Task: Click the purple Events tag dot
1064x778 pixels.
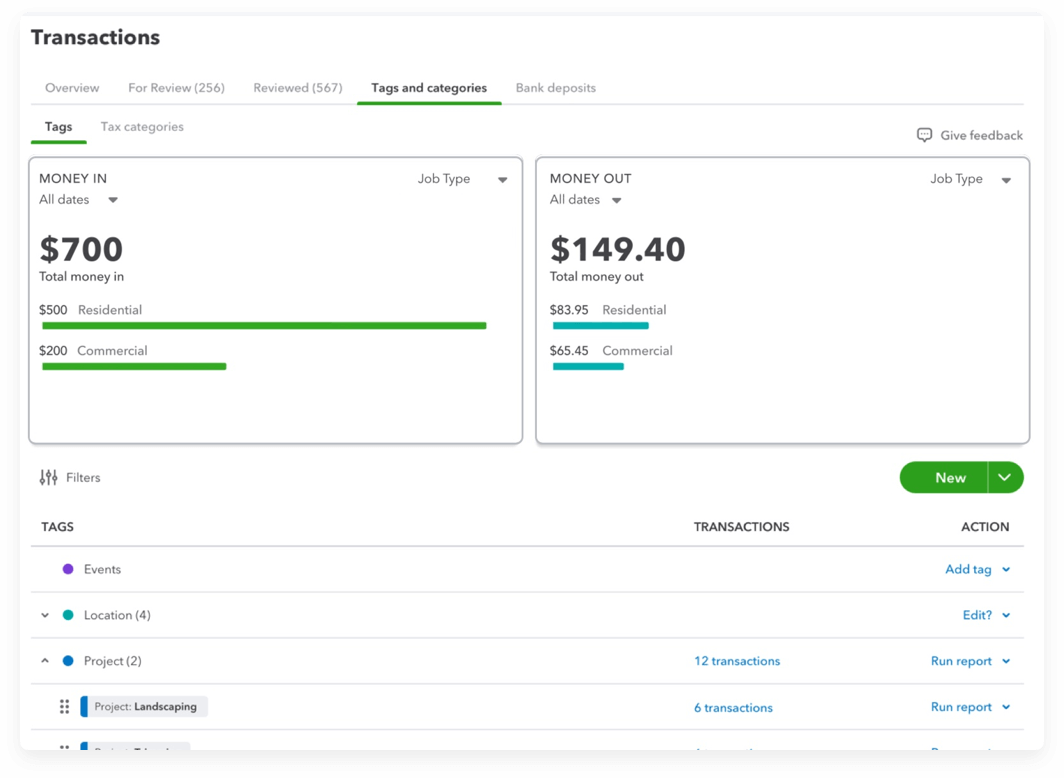Action: 68,569
